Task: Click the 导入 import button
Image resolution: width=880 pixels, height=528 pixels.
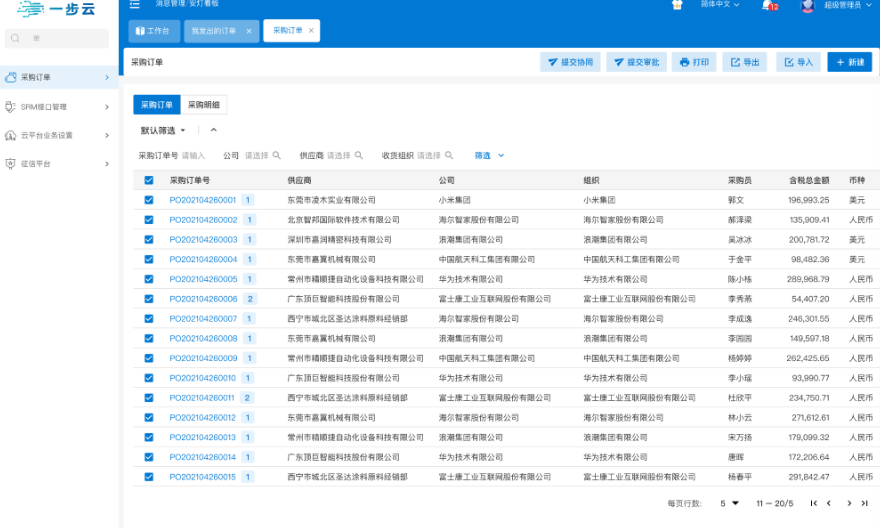Action: point(798,62)
